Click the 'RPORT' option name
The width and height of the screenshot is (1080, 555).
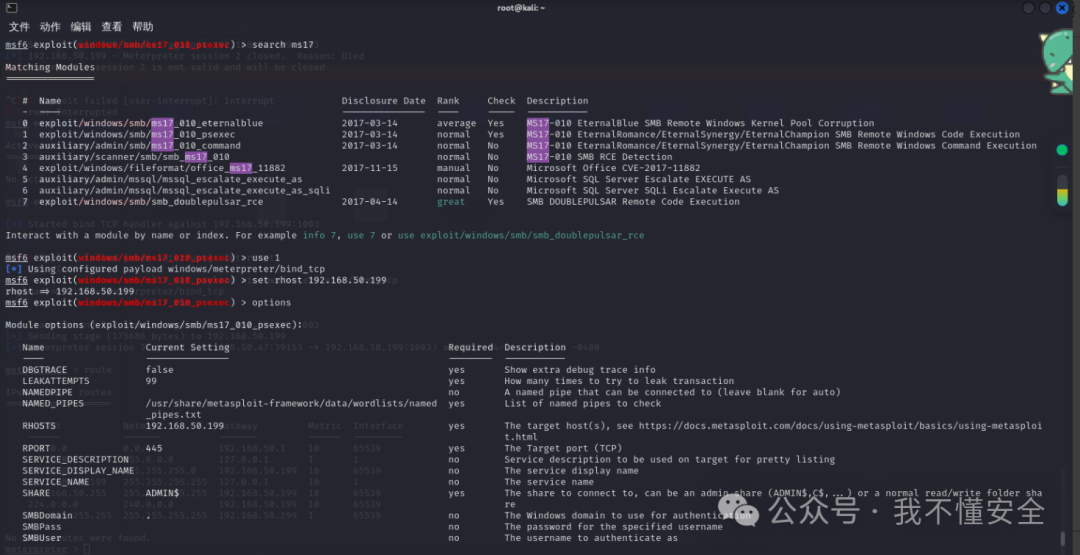(x=36, y=448)
